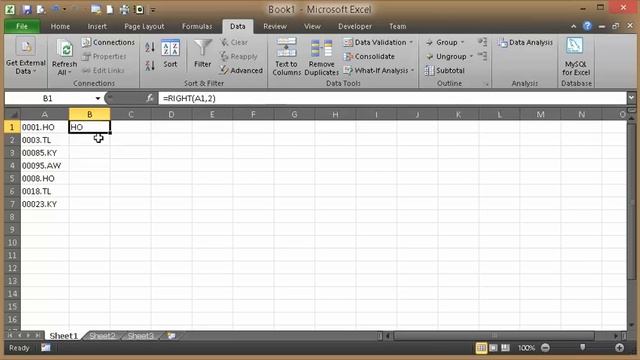Open Excel Help question mark
Viewport: 640px width, 360px height.
click(587, 26)
